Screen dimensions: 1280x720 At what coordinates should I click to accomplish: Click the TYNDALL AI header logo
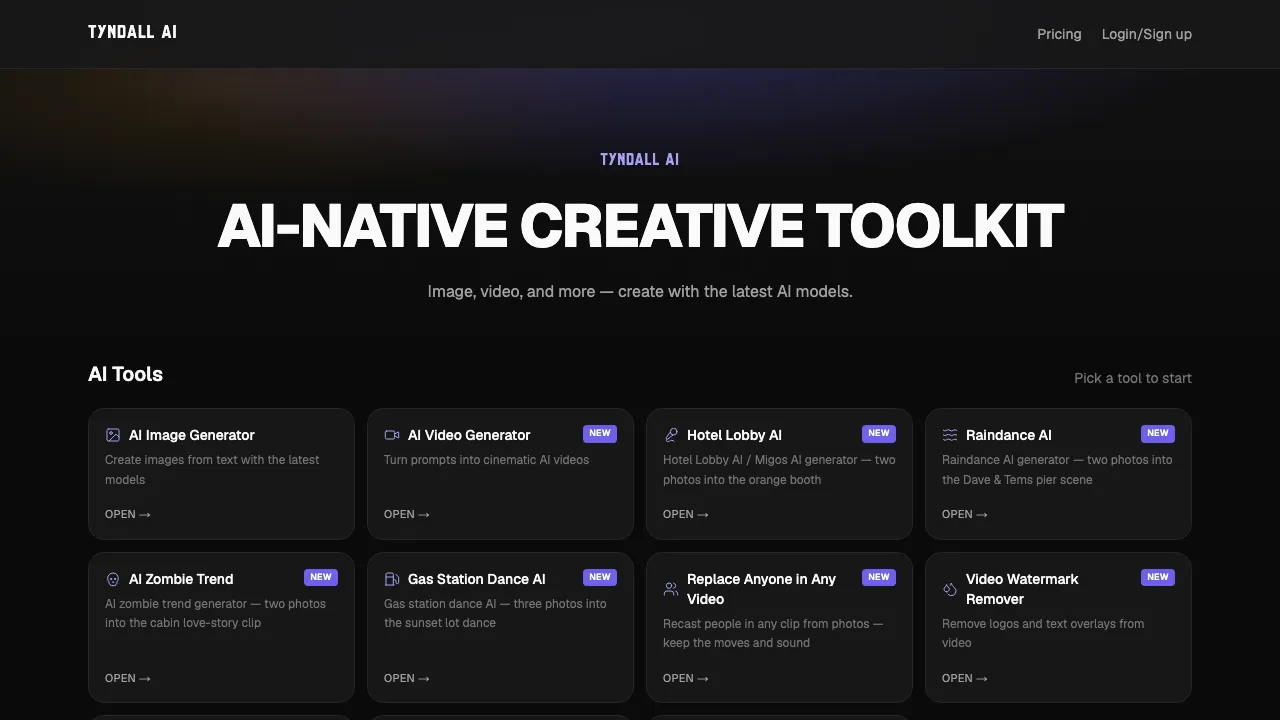pyautogui.click(x=132, y=32)
